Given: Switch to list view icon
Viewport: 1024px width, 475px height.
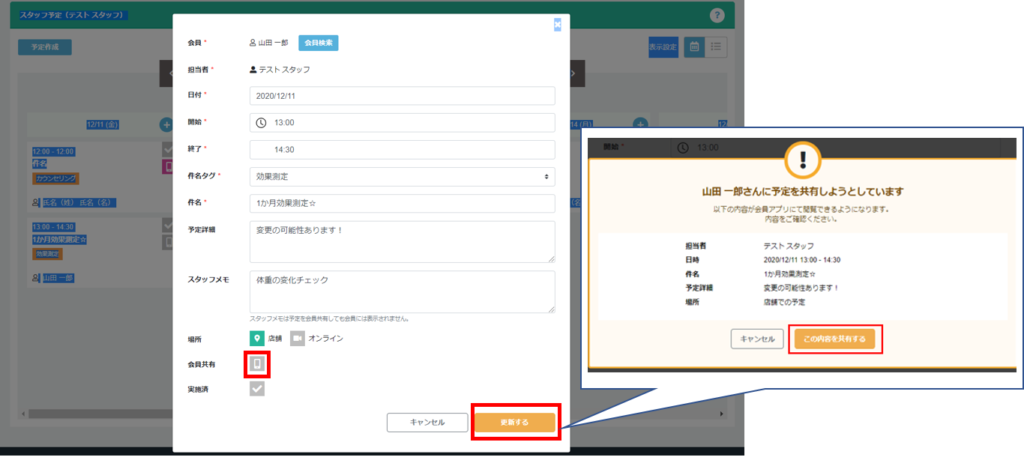Looking at the screenshot, I should tap(717, 47).
